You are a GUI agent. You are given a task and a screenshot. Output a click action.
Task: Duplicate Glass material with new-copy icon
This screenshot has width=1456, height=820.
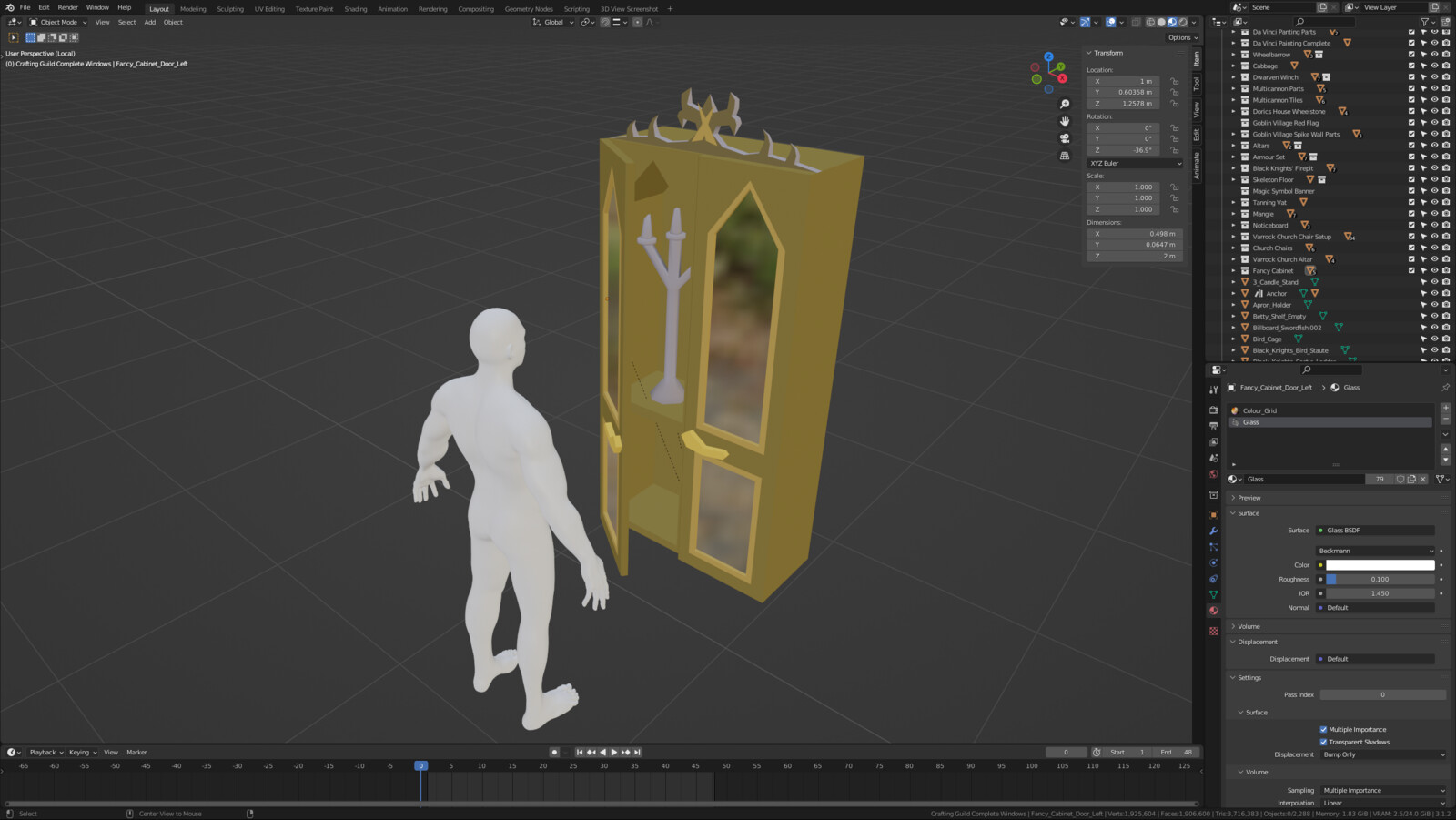click(1411, 479)
